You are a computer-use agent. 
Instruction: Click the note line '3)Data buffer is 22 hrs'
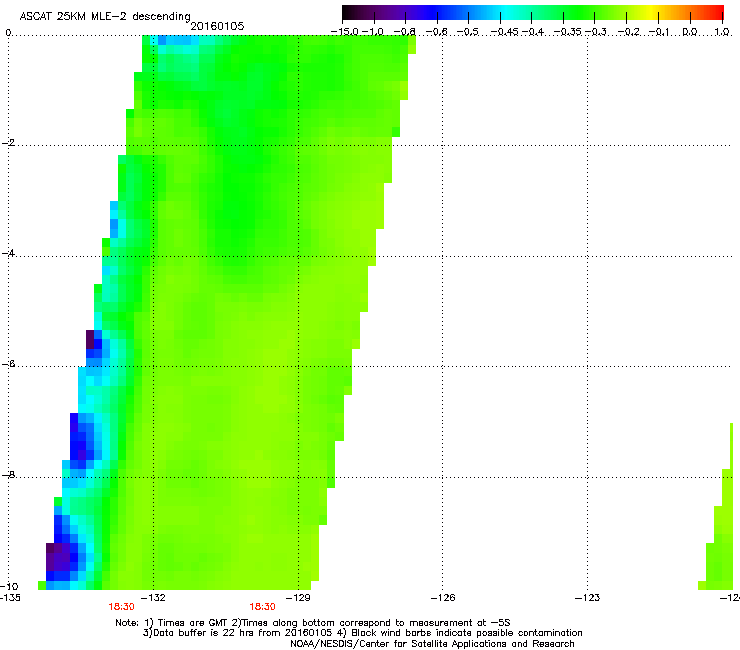362,633
